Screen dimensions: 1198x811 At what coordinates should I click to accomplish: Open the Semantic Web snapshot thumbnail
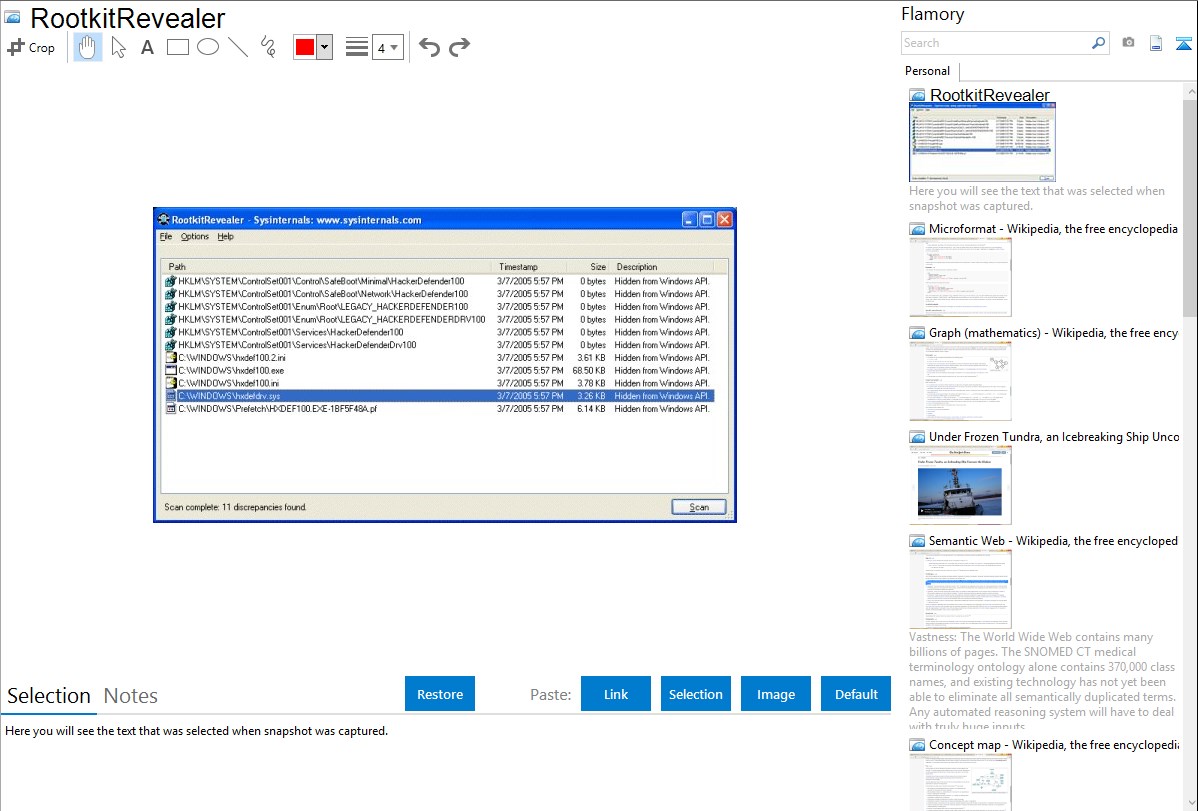[x=960, y=589]
